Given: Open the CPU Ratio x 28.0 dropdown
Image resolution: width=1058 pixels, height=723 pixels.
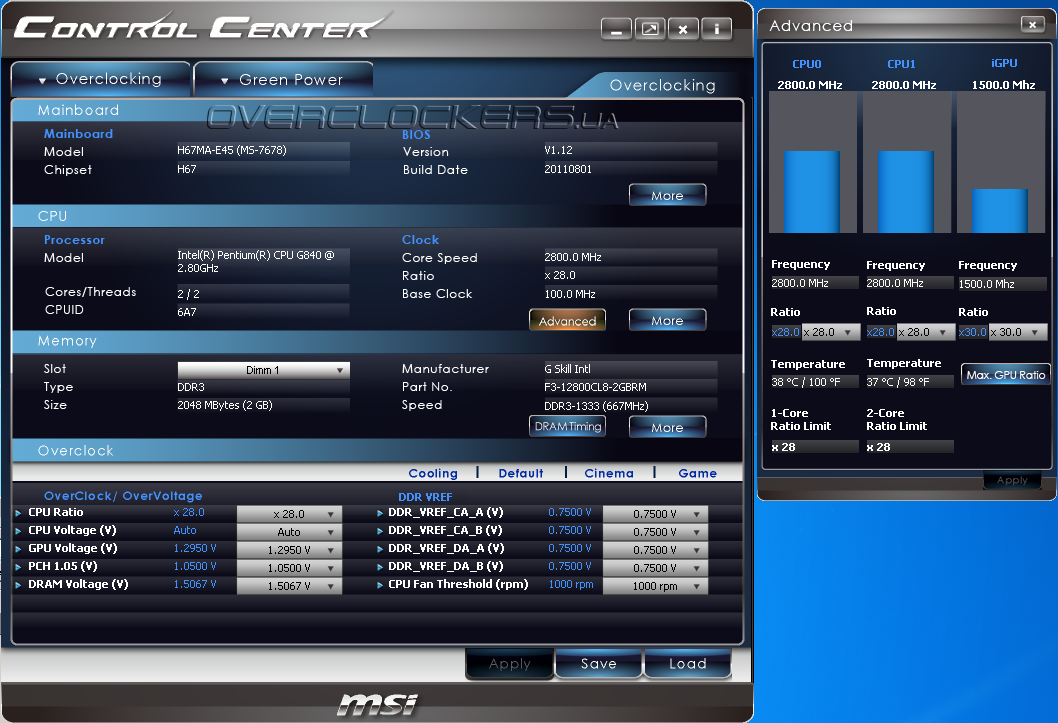Looking at the screenshot, I should [x=289, y=514].
